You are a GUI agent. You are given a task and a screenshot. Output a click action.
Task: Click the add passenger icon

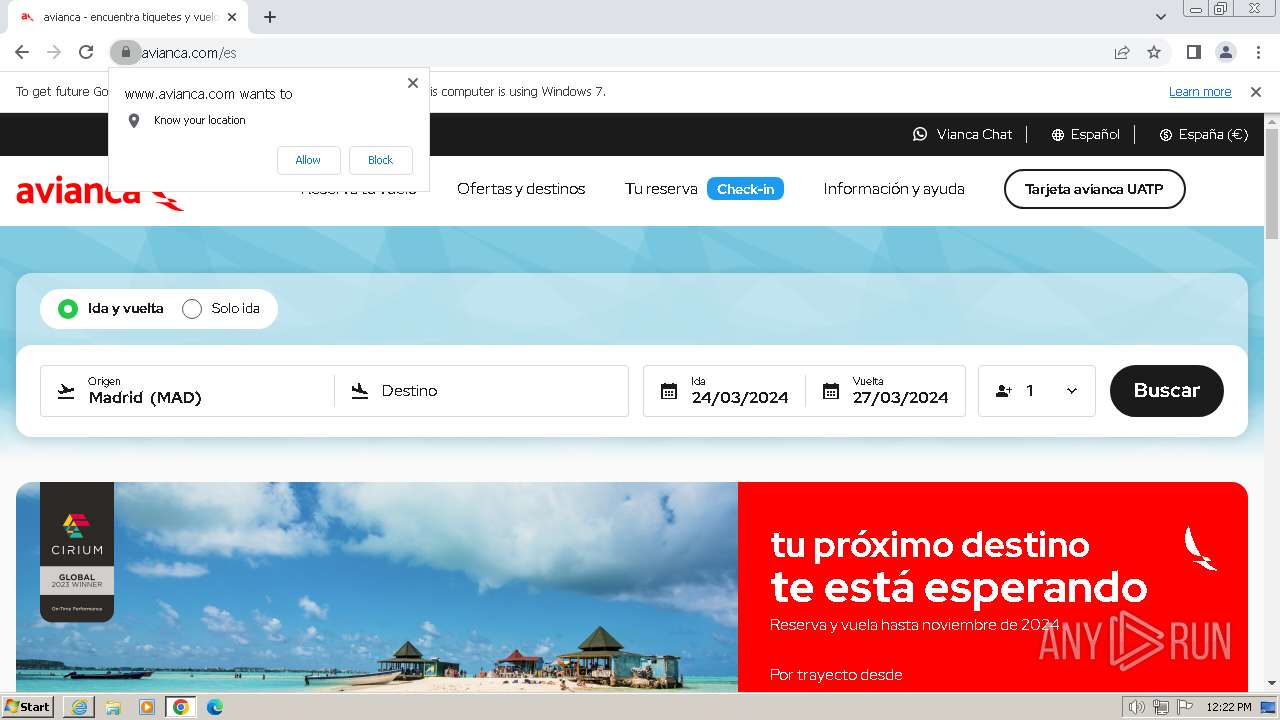(x=1004, y=391)
